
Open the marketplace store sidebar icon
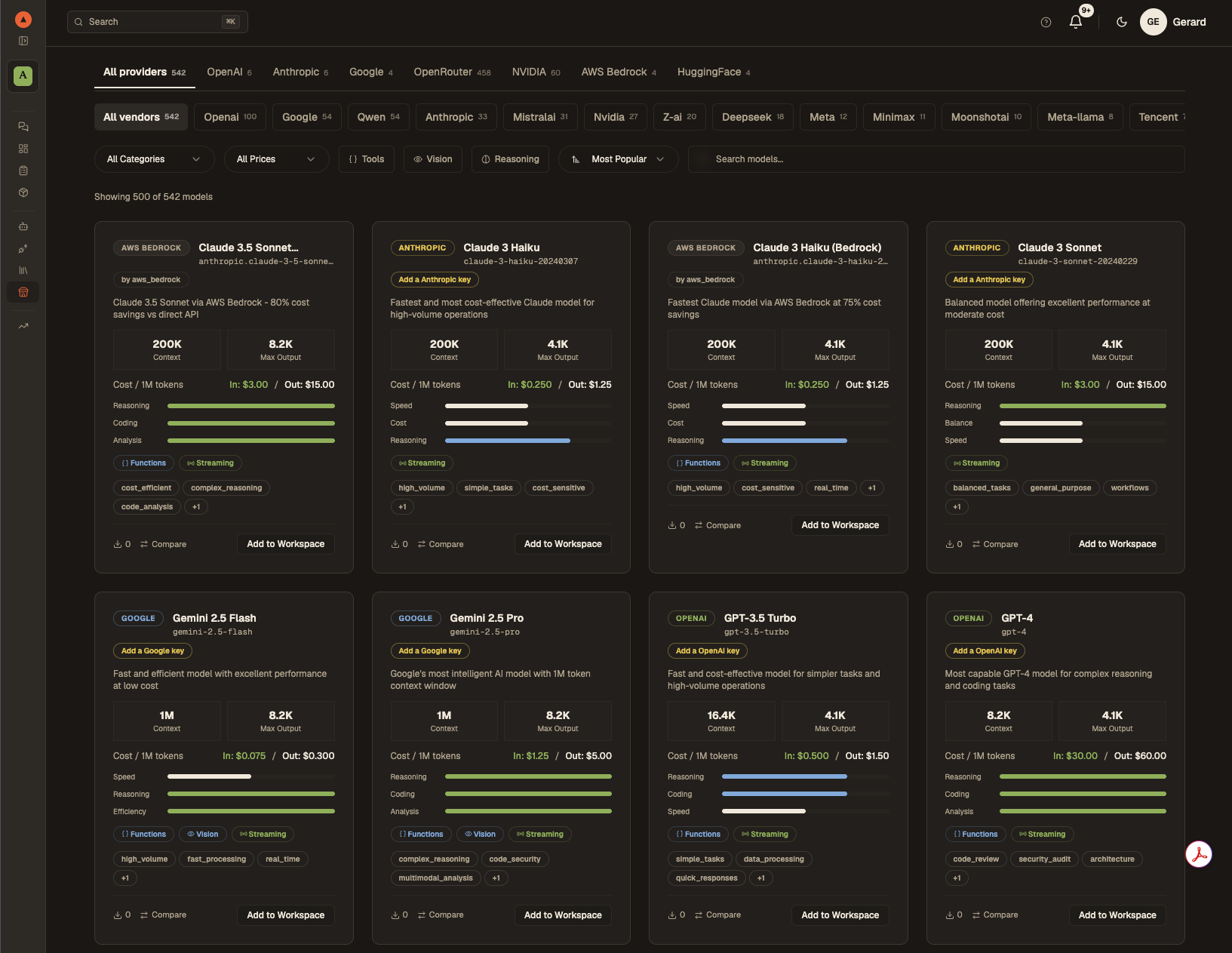23,292
